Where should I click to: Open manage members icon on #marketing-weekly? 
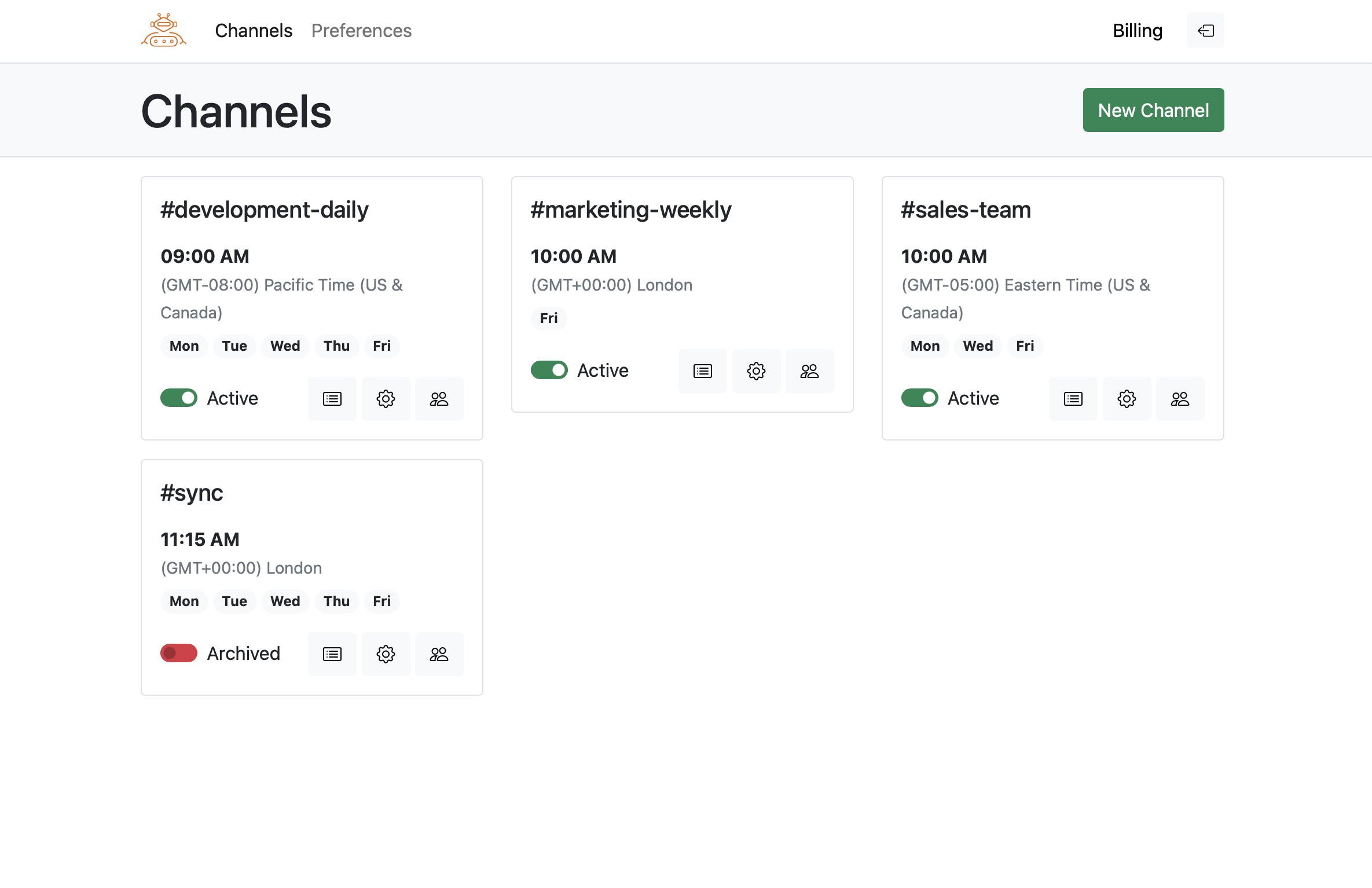point(809,370)
